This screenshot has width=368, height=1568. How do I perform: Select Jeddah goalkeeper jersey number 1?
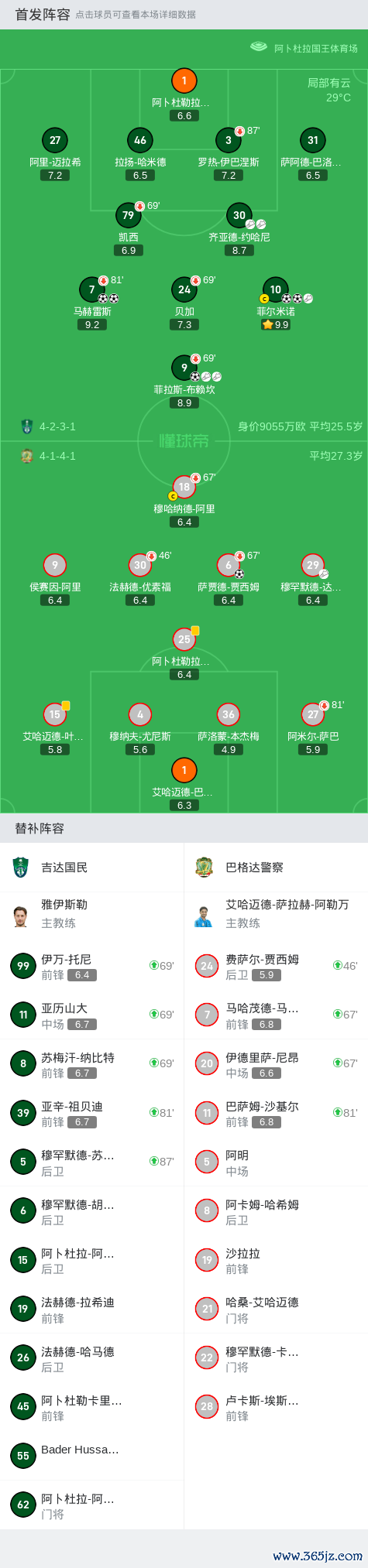click(x=184, y=80)
